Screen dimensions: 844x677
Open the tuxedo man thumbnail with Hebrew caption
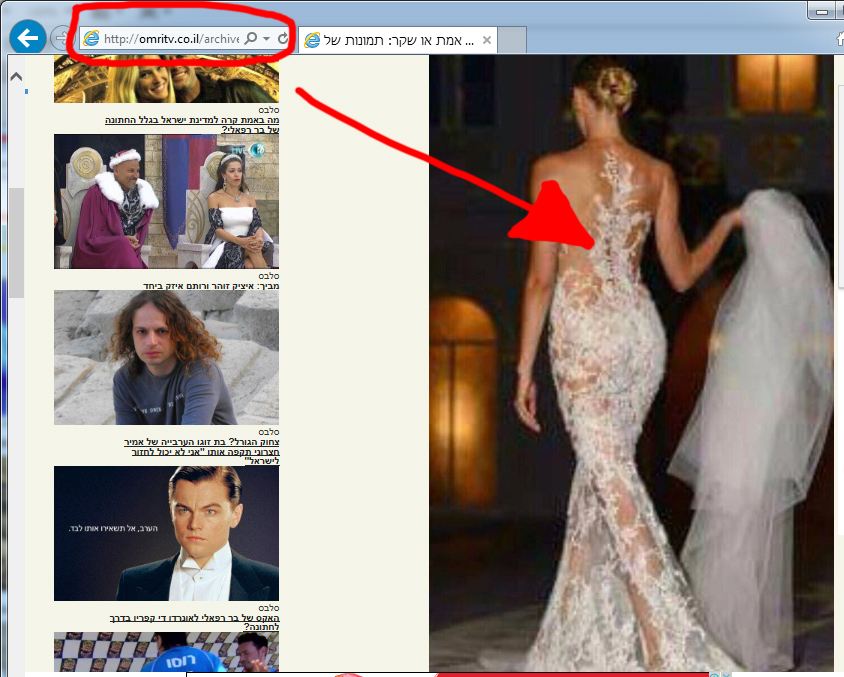coord(166,533)
